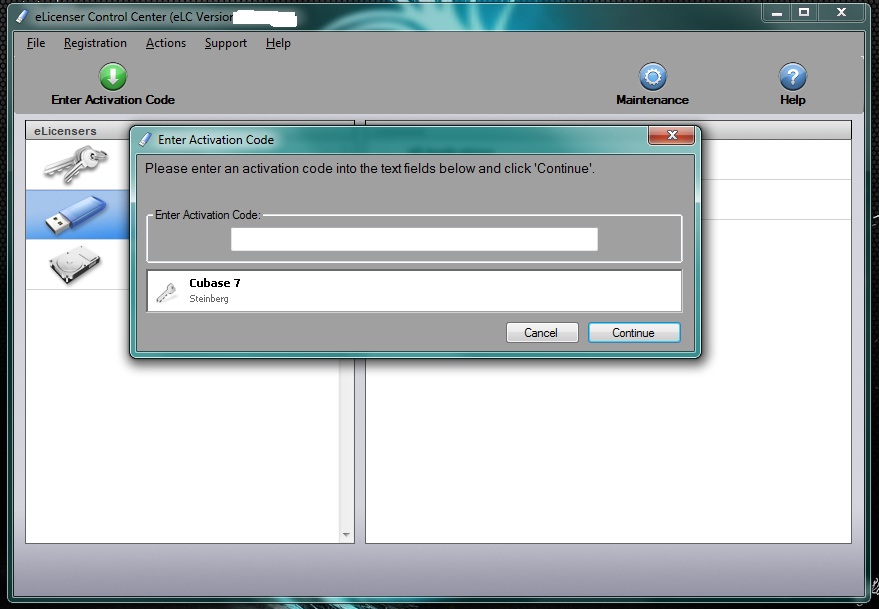Click the Steinberg vendor text
Screen dimensions: 879x609
pyautogui.click(x=209, y=298)
